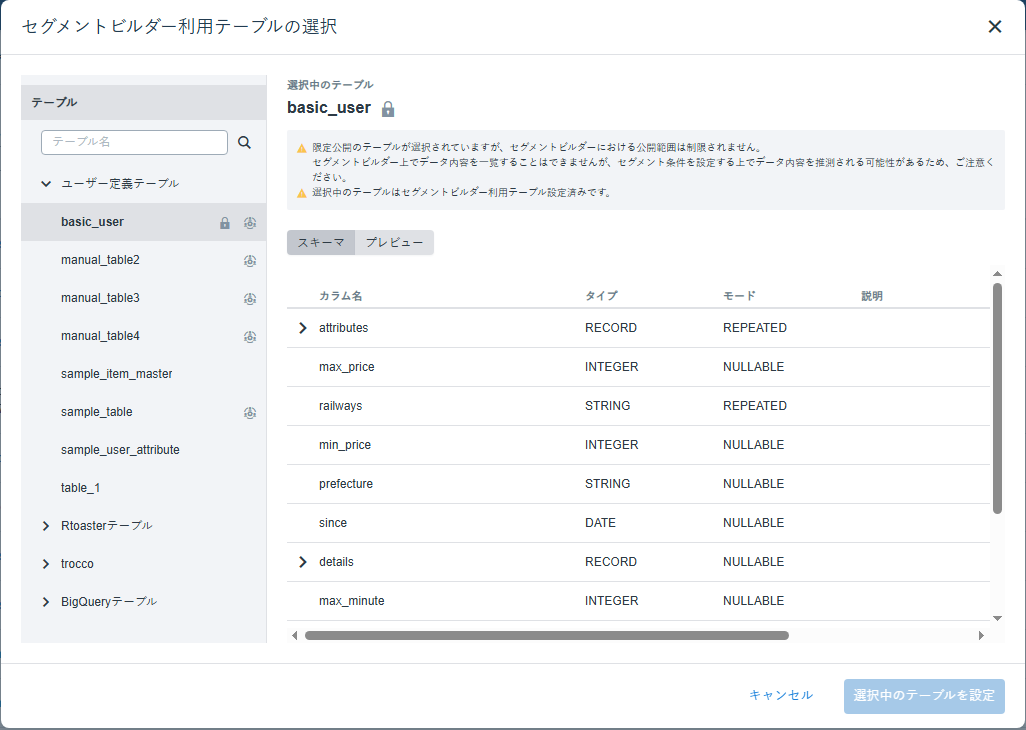Click the horizontal scrollbar of schema table
The image size is (1026, 730).
coord(546,635)
